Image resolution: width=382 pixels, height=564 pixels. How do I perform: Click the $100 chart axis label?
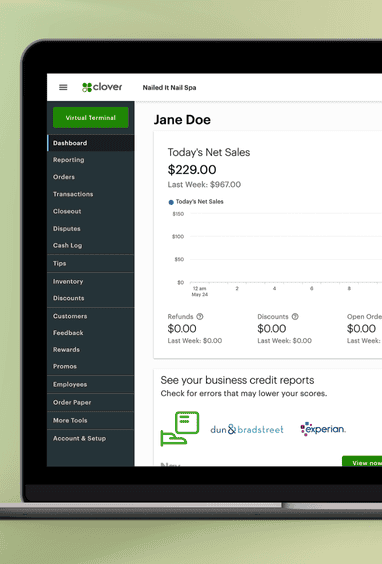(178, 236)
